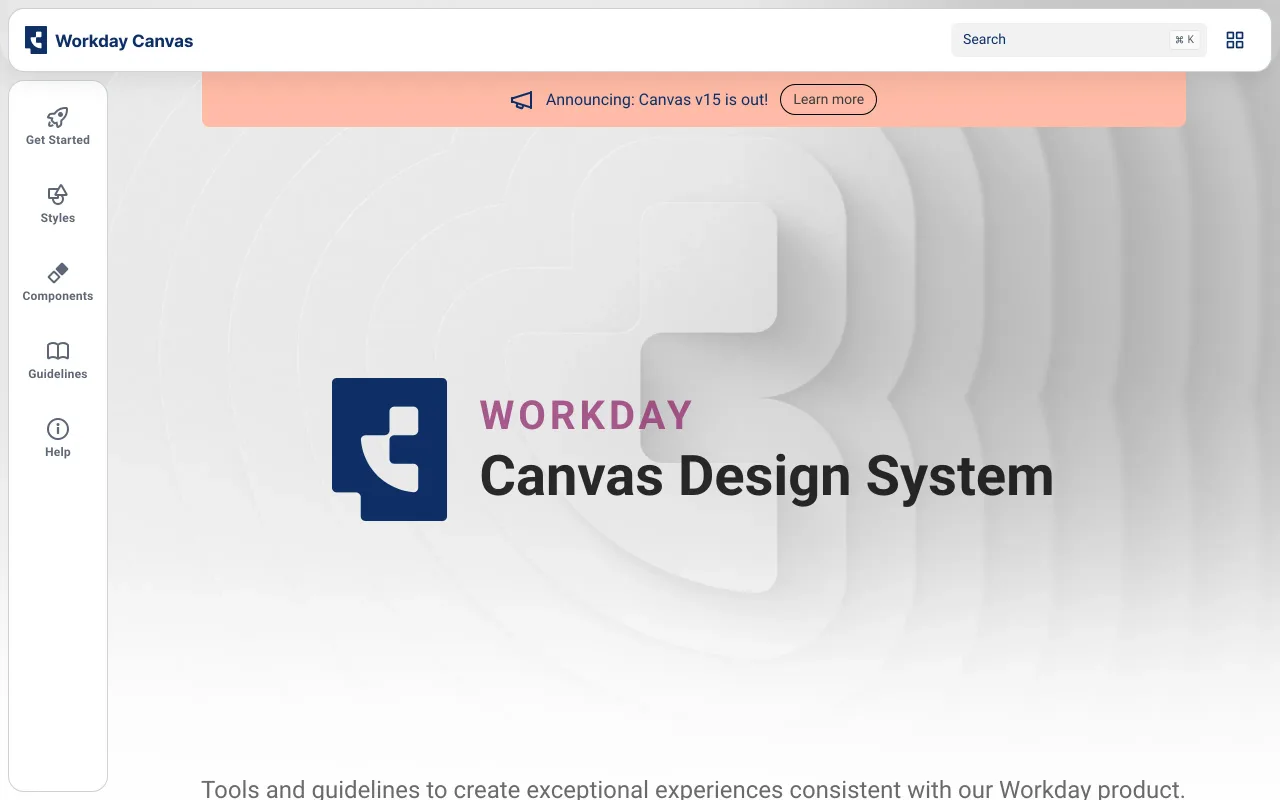Select the Styles label in sidebar
This screenshot has width=1280, height=800.
(58, 218)
